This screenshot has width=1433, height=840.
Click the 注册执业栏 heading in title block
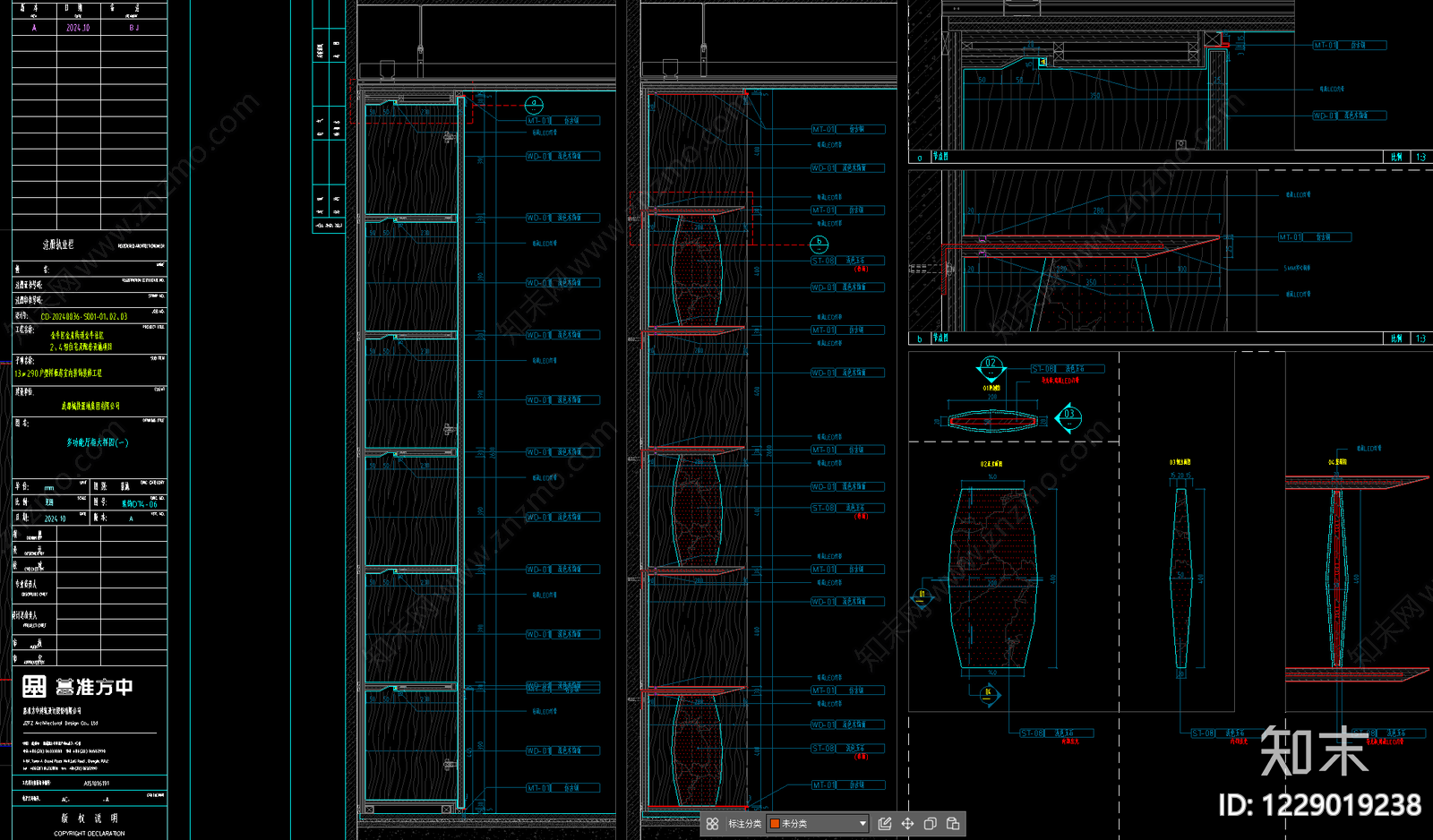click(x=59, y=244)
